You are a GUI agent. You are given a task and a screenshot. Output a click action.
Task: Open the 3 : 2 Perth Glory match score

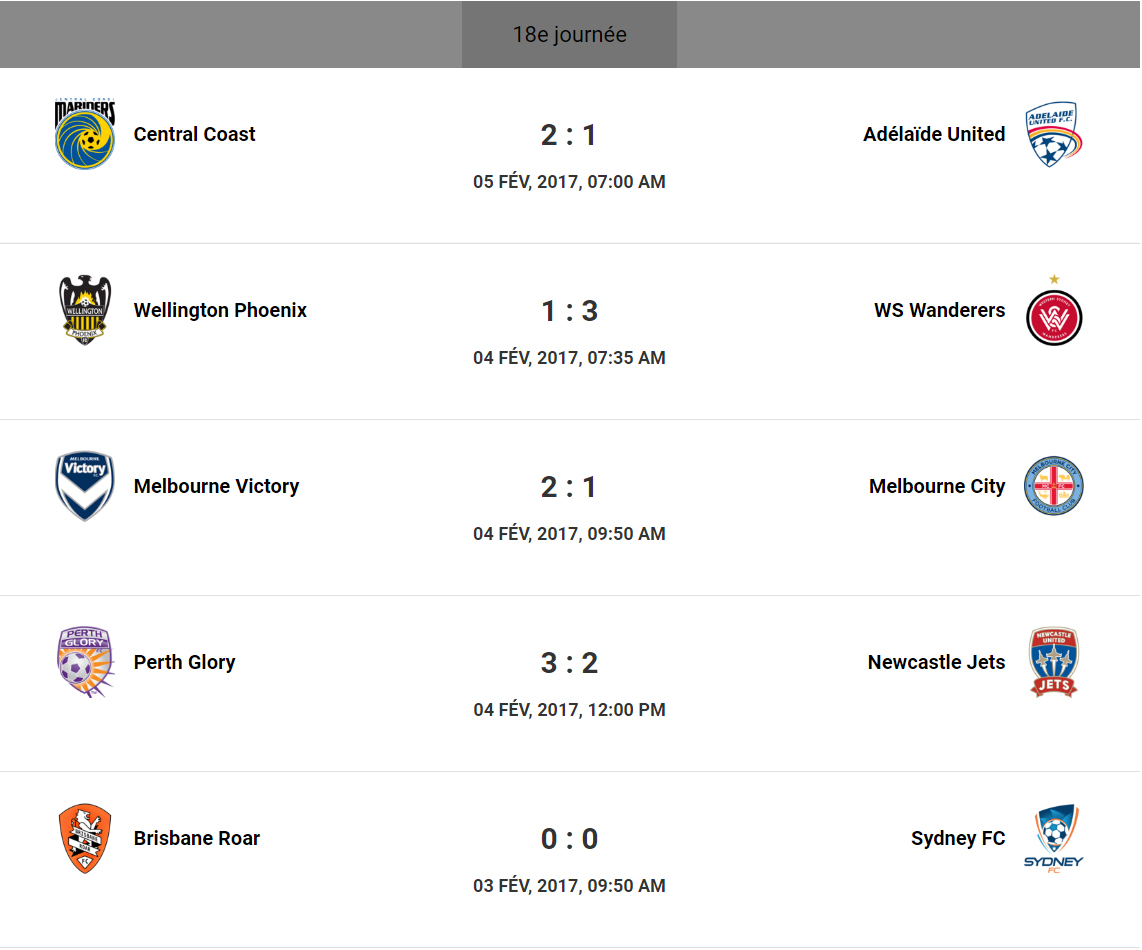569,663
